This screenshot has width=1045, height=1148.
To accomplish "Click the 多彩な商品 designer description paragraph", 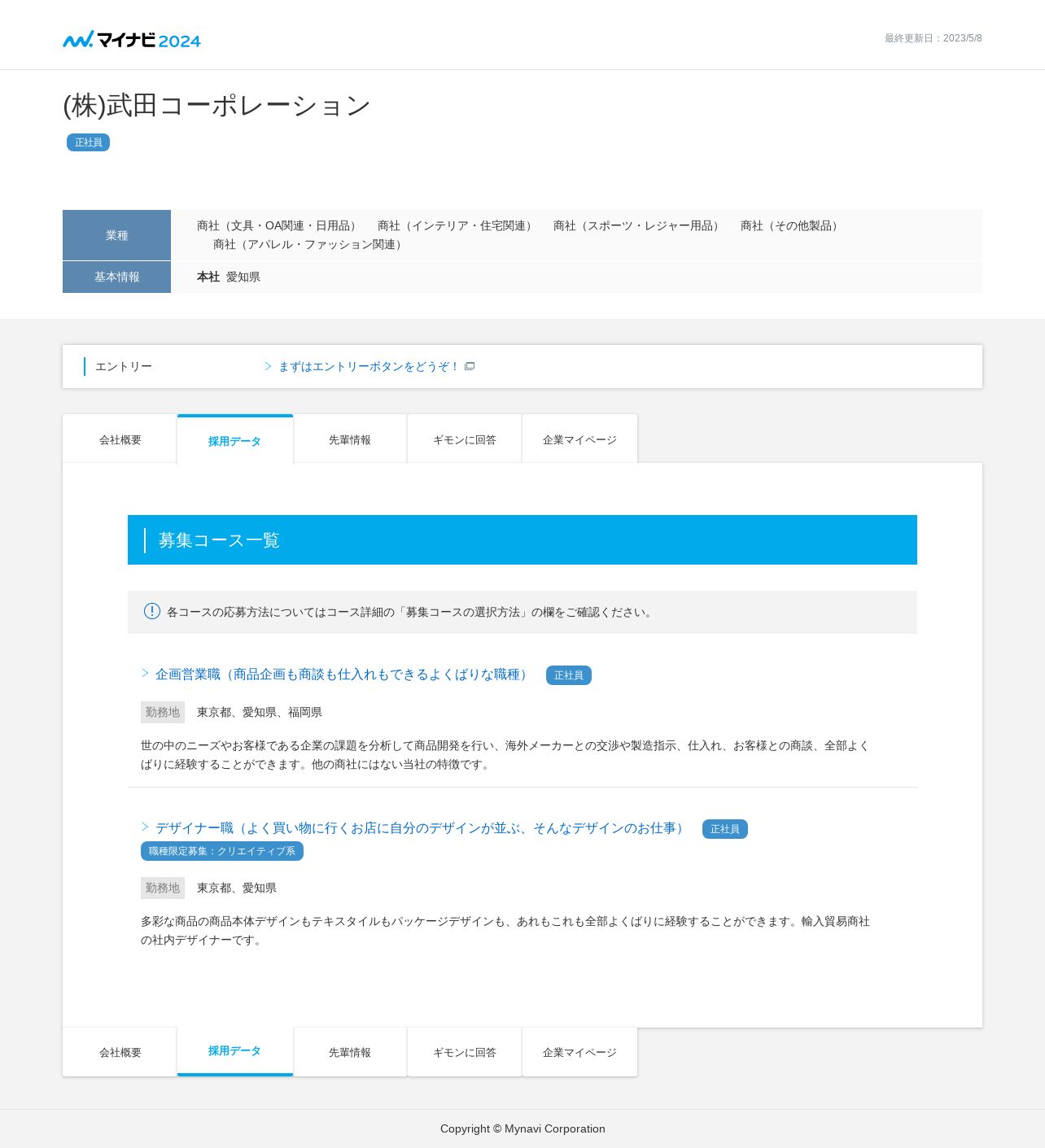I will [505, 931].
